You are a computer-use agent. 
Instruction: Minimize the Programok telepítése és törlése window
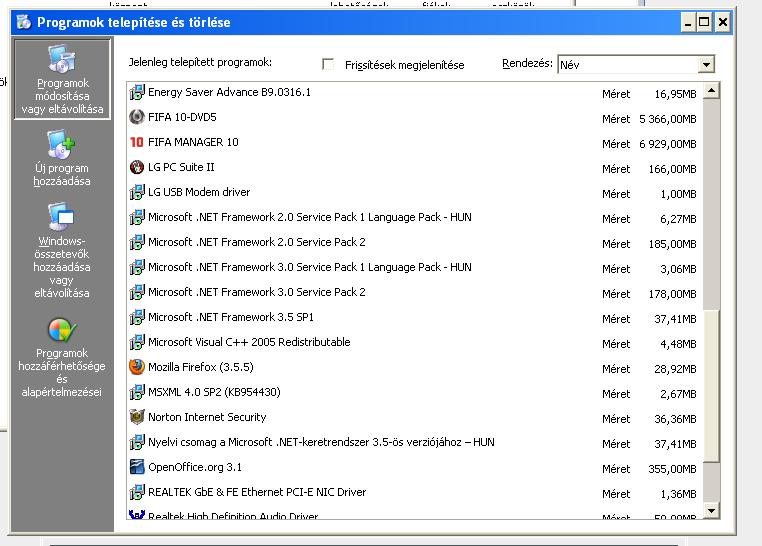tap(688, 22)
